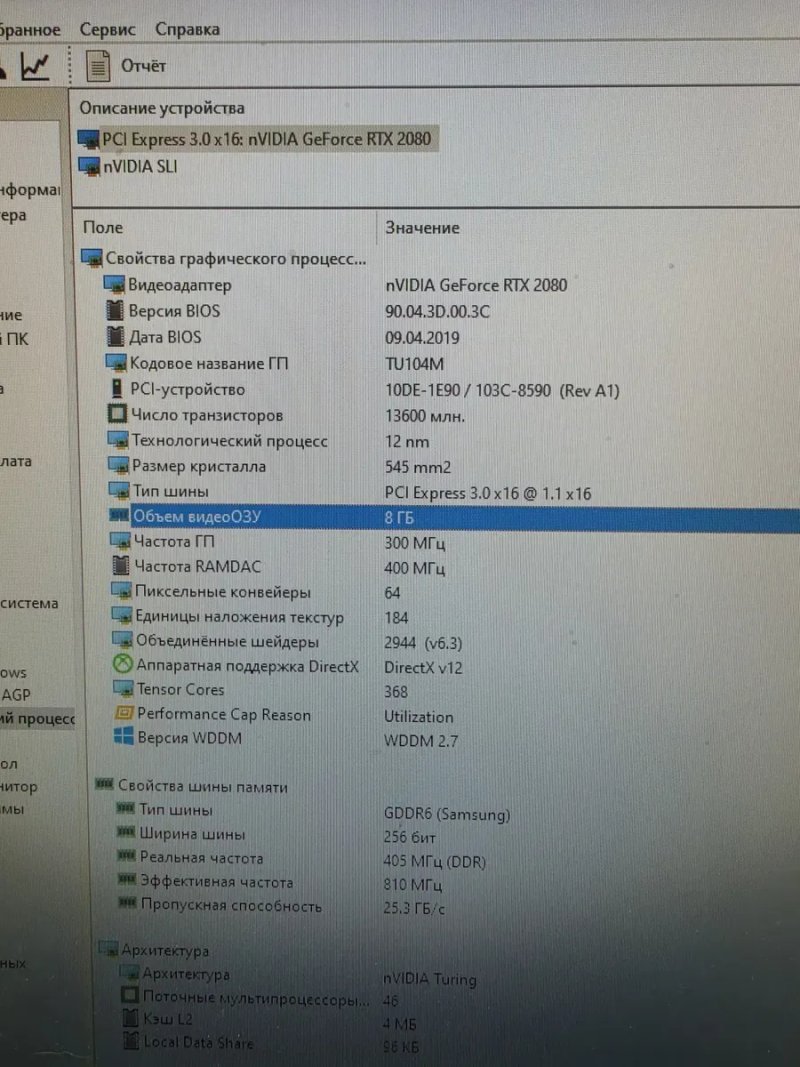Click the Эффективная частота row label
The width and height of the screenshot is (800, 1067).
(x=216, y=882)
